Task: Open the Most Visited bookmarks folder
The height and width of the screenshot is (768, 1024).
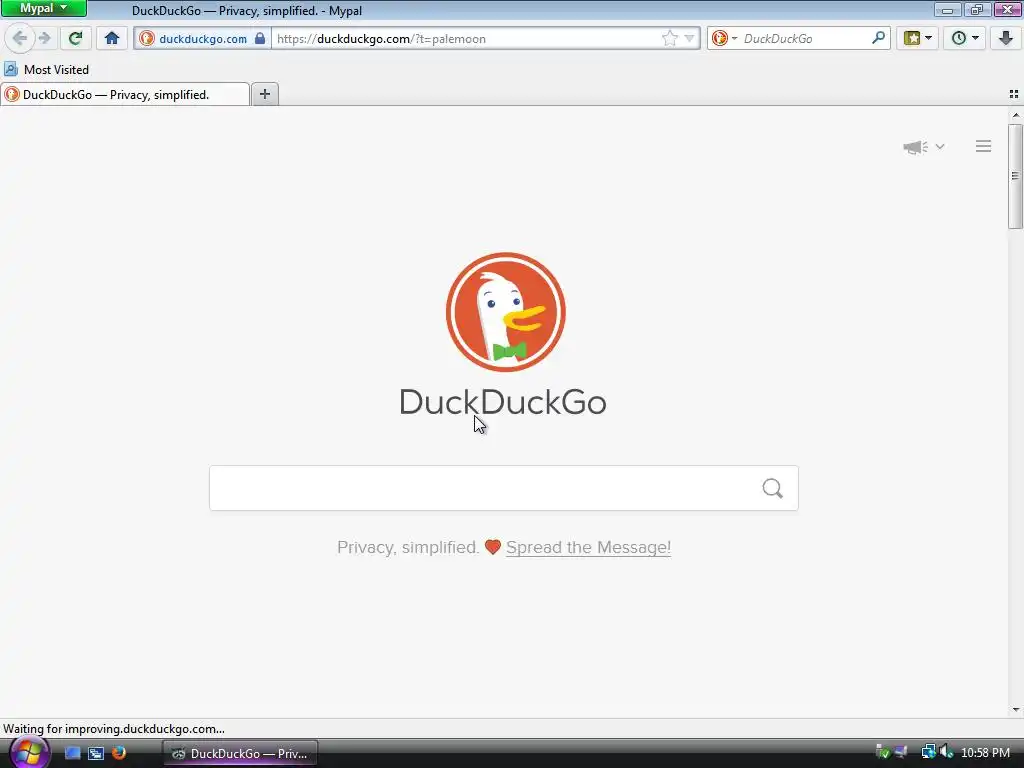Action: [46, 69]
